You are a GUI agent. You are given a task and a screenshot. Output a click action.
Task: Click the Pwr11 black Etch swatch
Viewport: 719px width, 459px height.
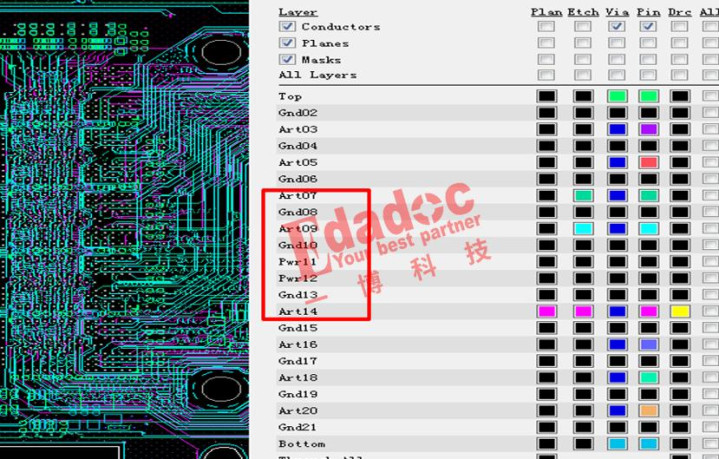click(x=583, y=262)
